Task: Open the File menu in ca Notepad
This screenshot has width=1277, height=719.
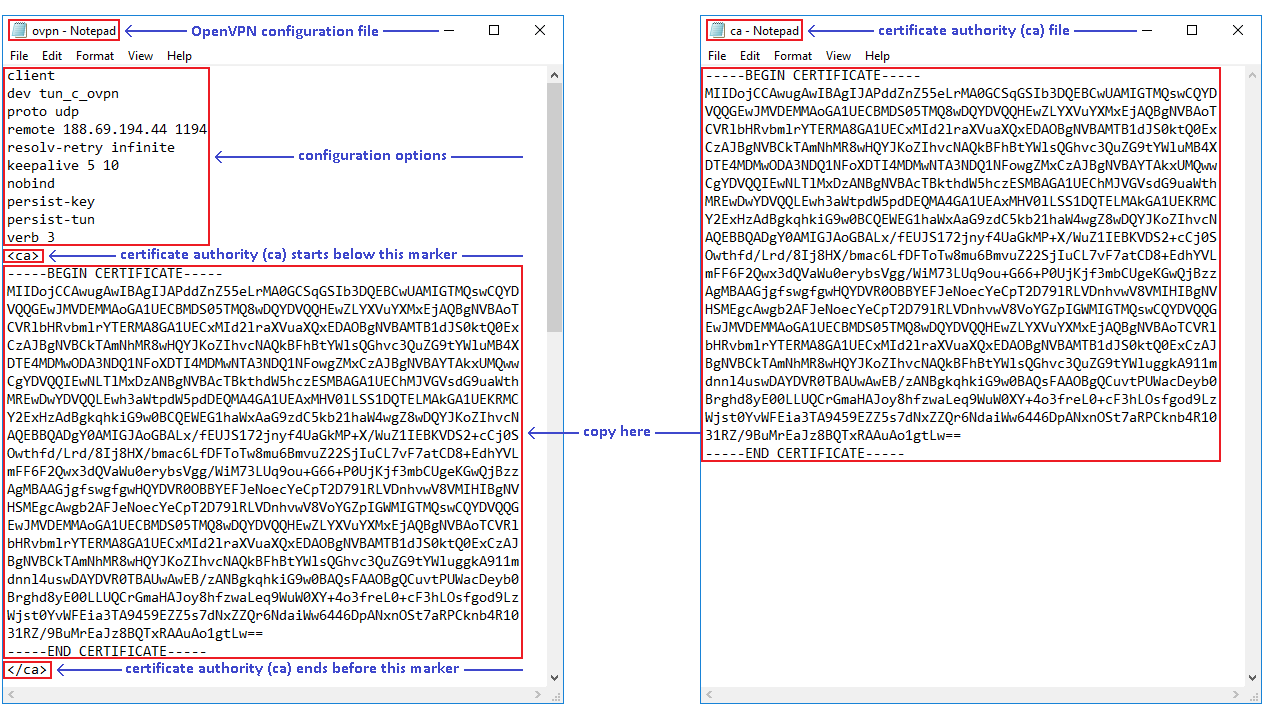Action: tap(717, 56)
